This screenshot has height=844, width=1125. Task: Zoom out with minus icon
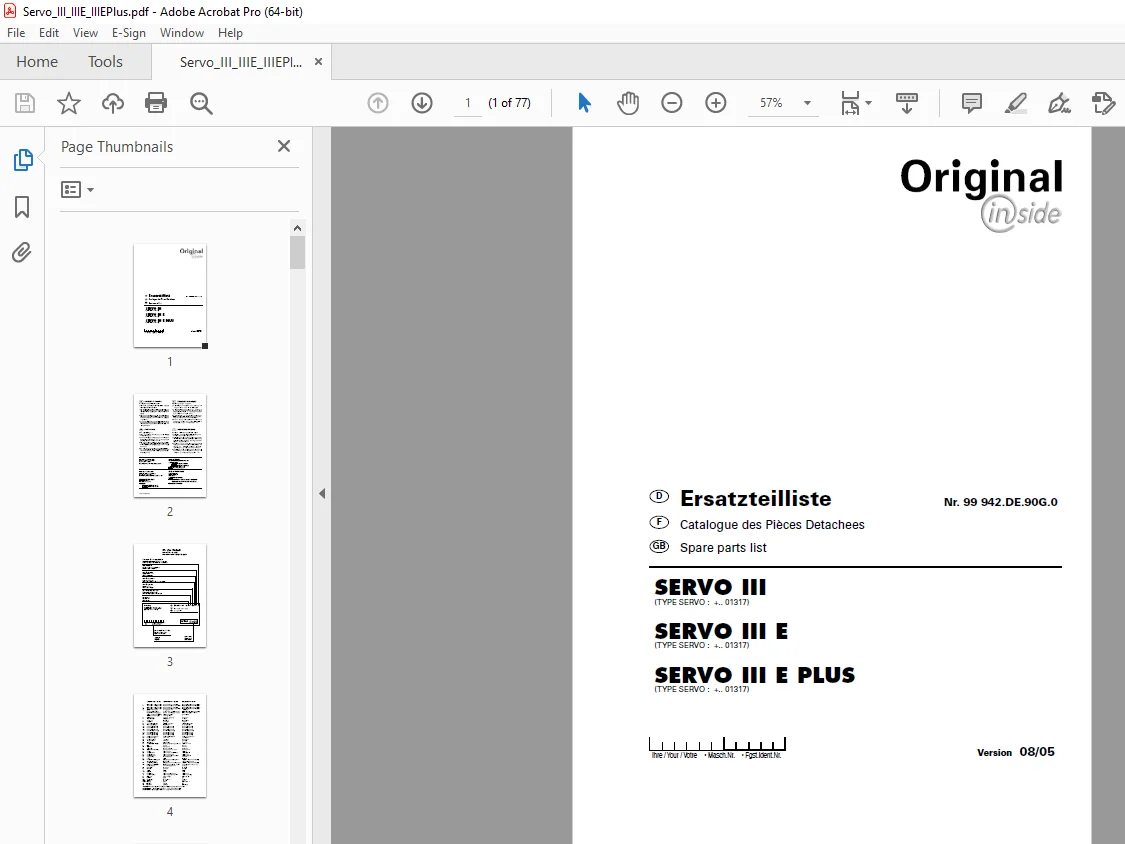click(x=672, y=103)
